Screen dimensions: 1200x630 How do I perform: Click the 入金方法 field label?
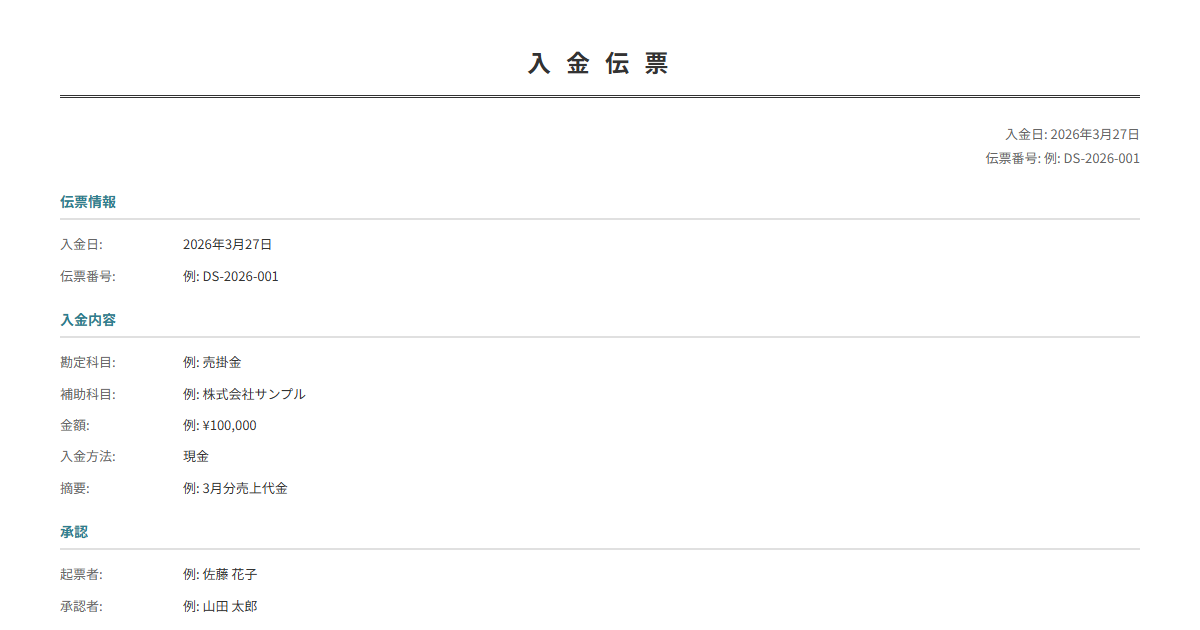[x=88, y=456]
